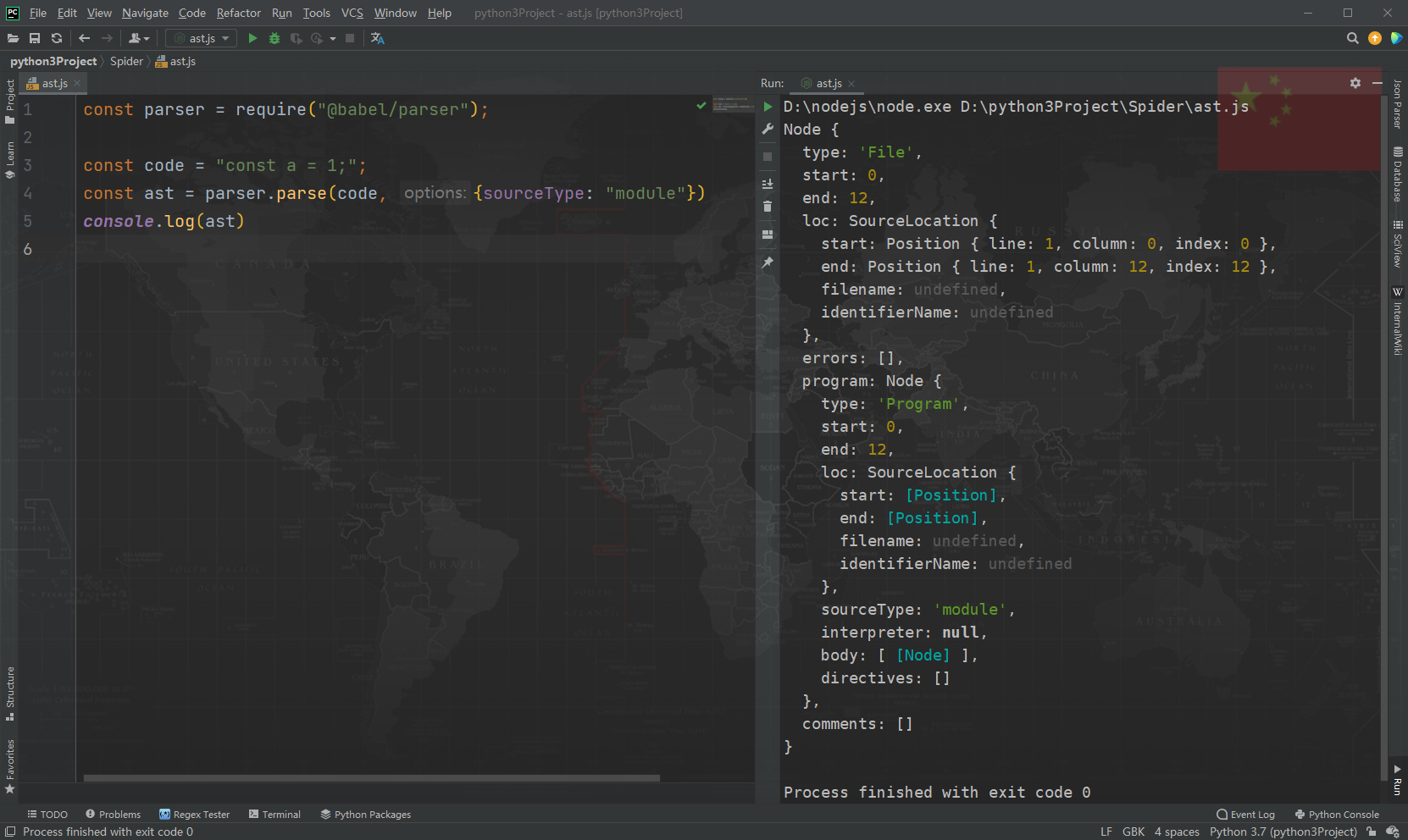The image size is (1408, 840).
Task: Open the Refactor menu
Action: pyautogui.click(x=238, y=13)
